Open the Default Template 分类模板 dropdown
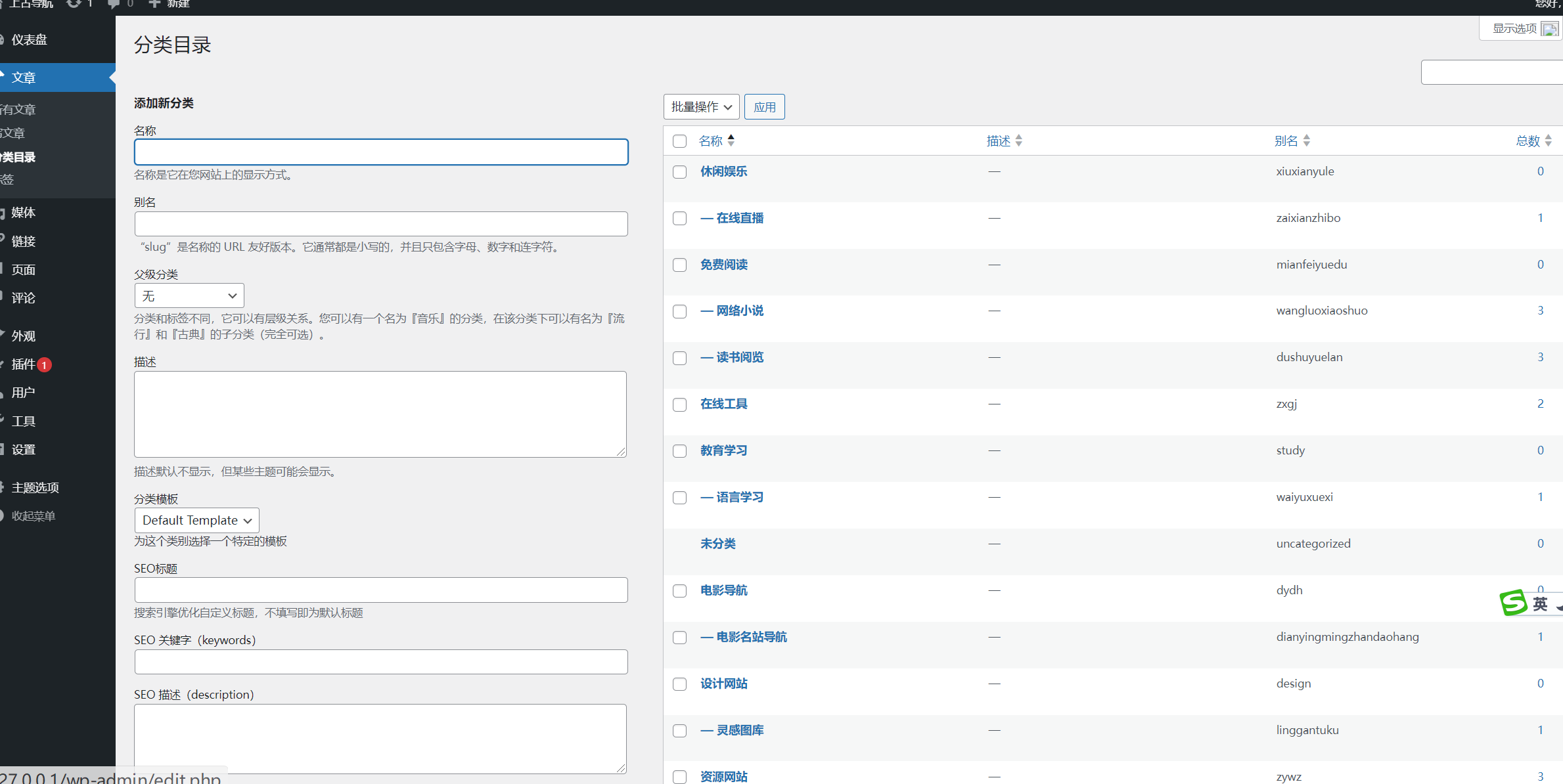Viewport: 1563px width, 784px height. point(196,520)
